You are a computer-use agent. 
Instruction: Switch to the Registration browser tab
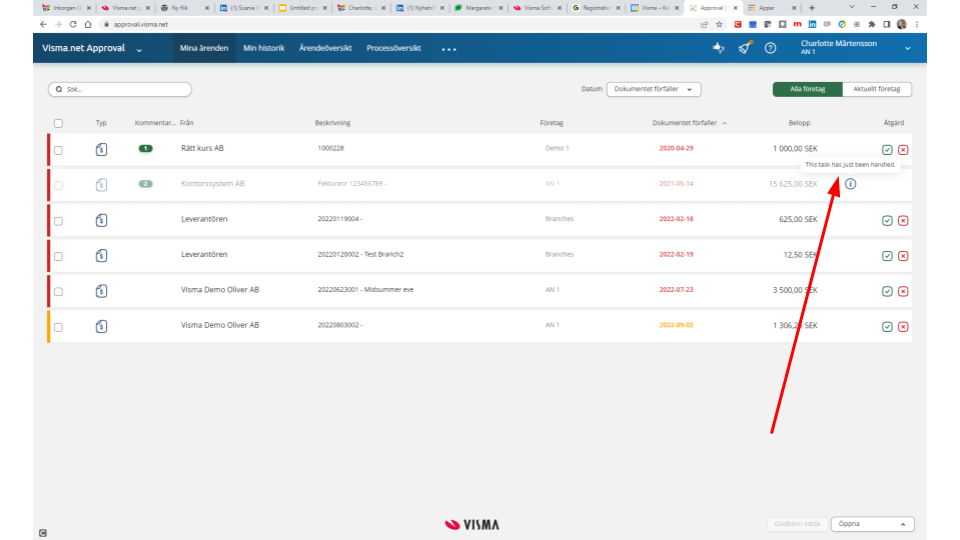pyautogui.click(x=596, y=8)
